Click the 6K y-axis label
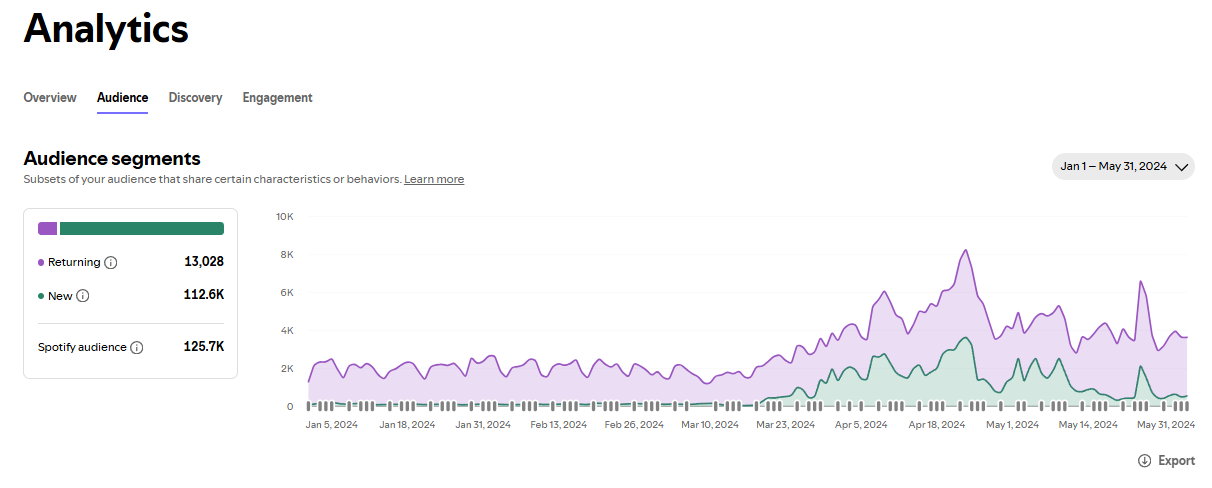1212x488 pixels. pos(287,293)
